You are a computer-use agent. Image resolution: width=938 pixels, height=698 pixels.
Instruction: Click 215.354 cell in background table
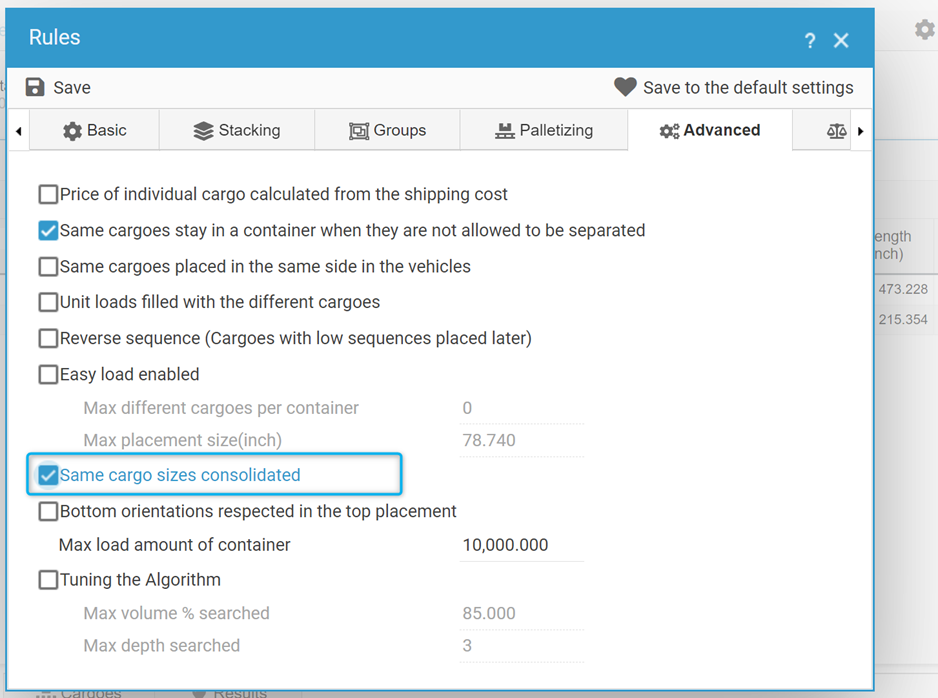click(903, 319)
